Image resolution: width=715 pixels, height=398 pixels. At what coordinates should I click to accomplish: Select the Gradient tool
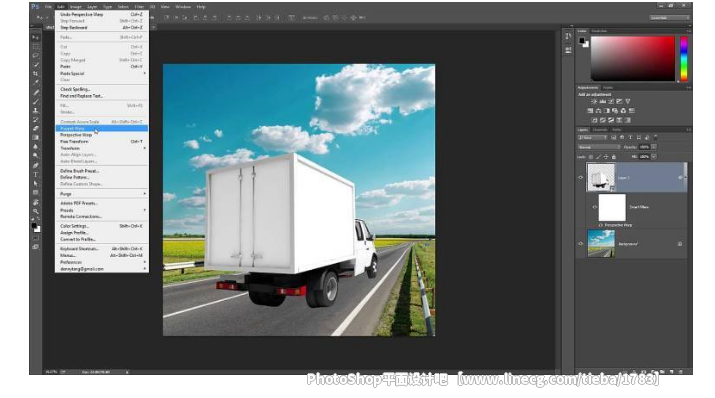coord(36,138)
